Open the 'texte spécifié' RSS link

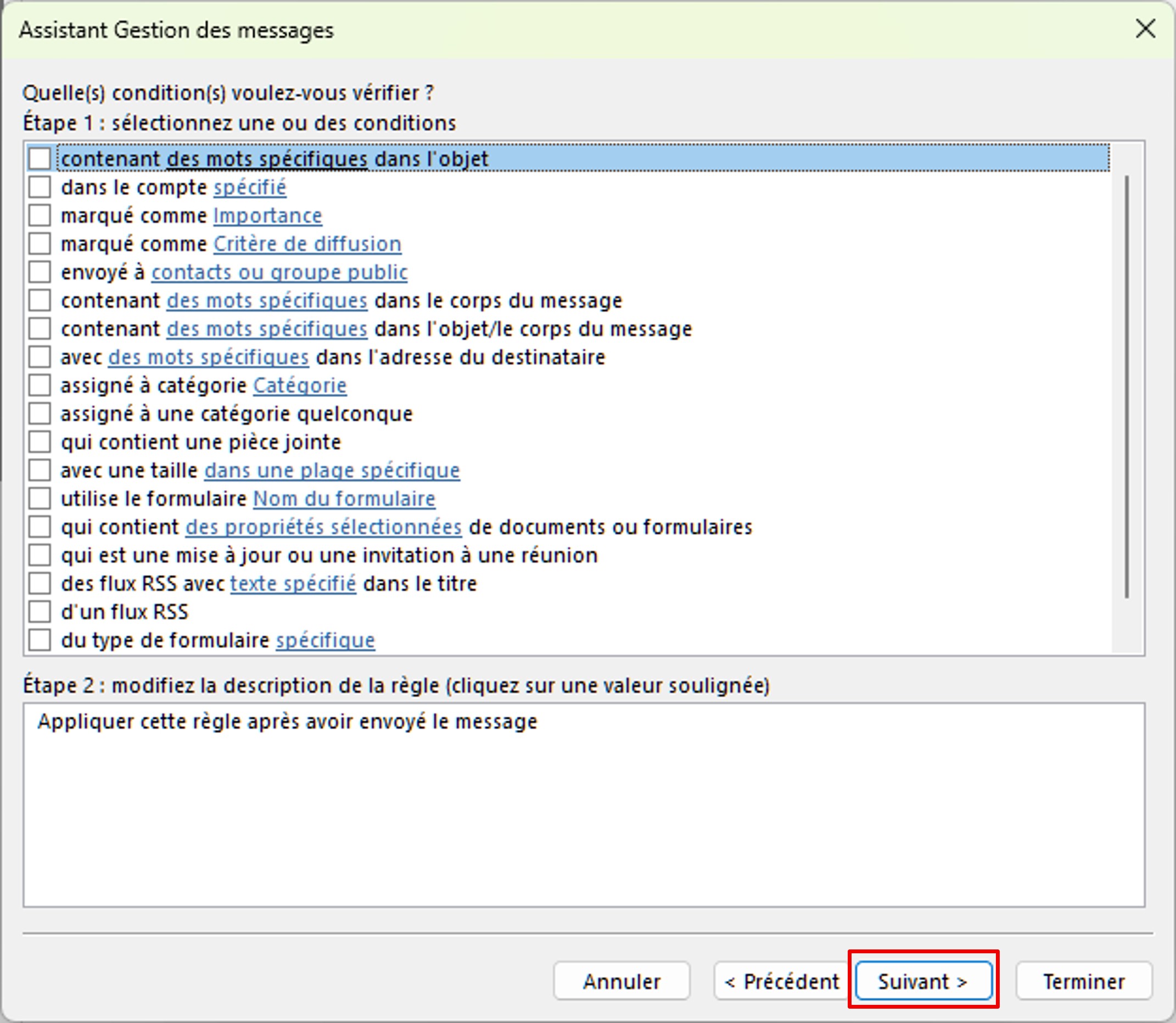[x=293, y=583]
